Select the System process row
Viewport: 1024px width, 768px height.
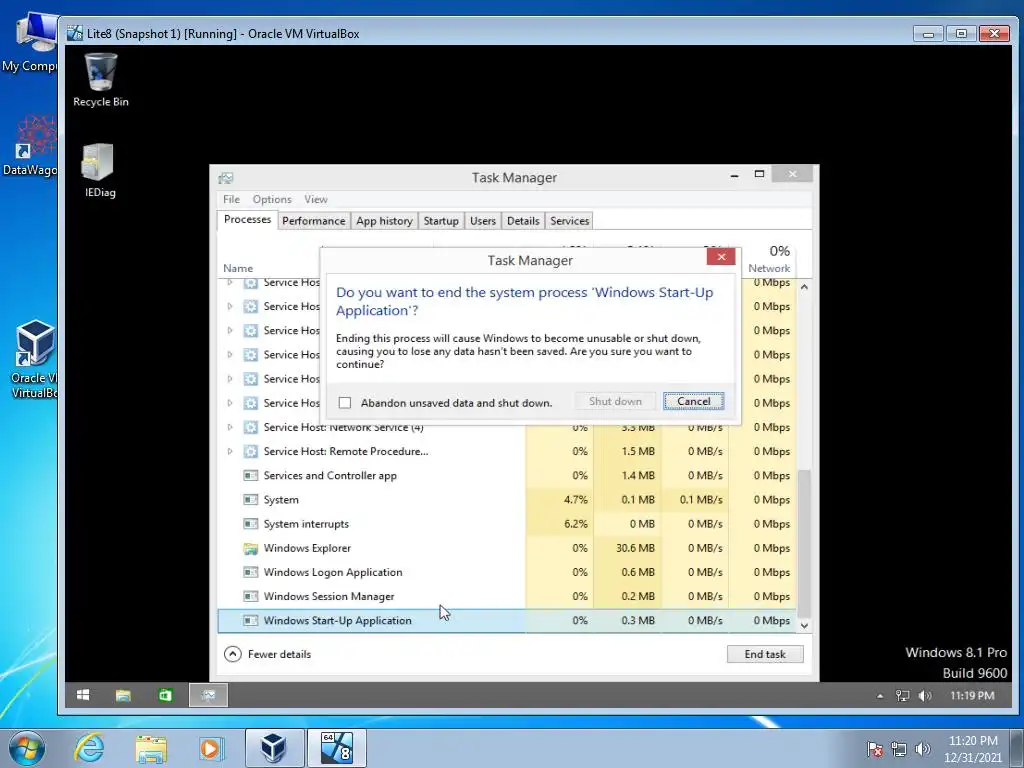pyautogui.click(x=507, y=500)
